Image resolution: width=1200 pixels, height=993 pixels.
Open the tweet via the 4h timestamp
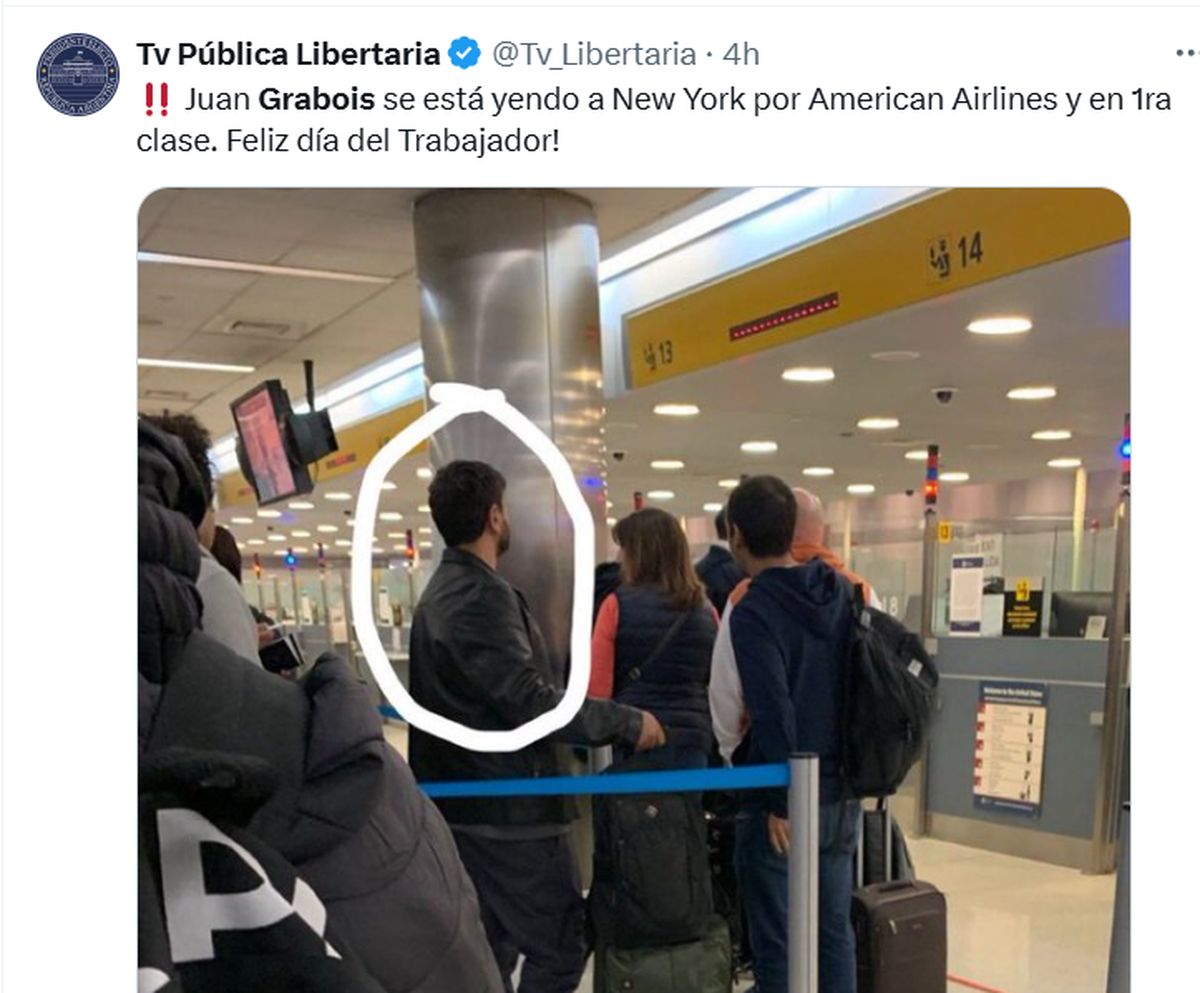740,54
